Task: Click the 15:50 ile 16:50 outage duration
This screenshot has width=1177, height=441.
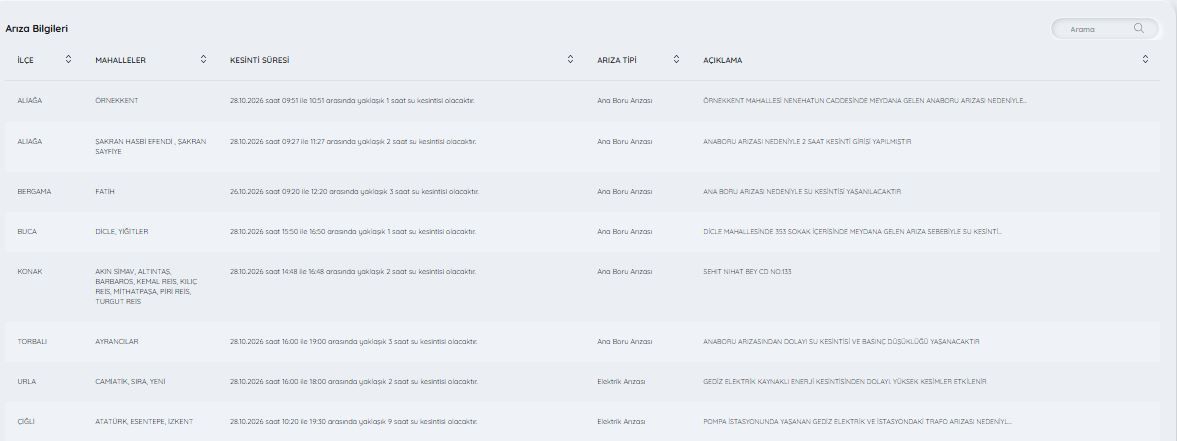Action: [353, 232]
